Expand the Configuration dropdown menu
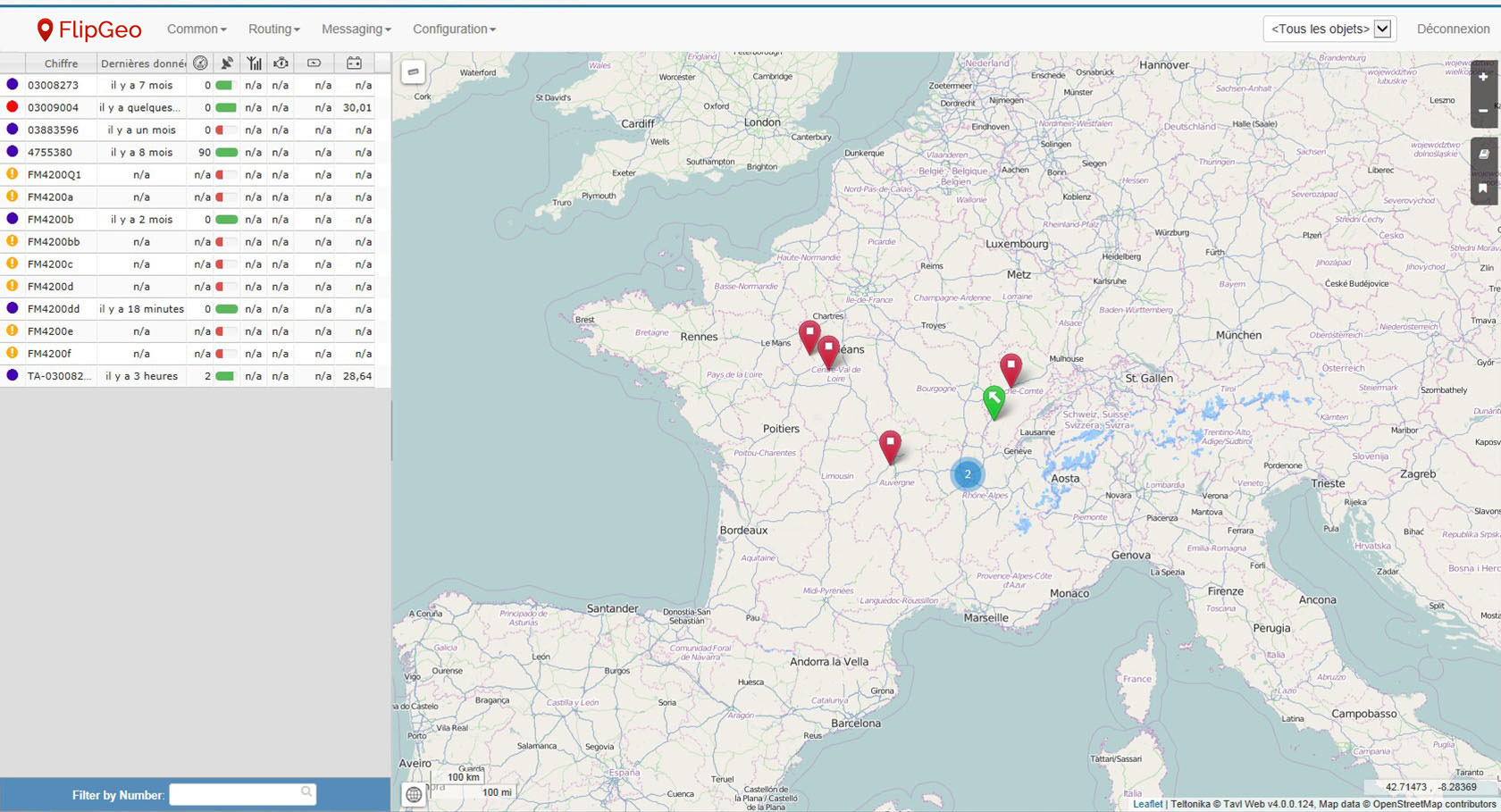Screen dimensions: 1501x812 coord(454,29)
